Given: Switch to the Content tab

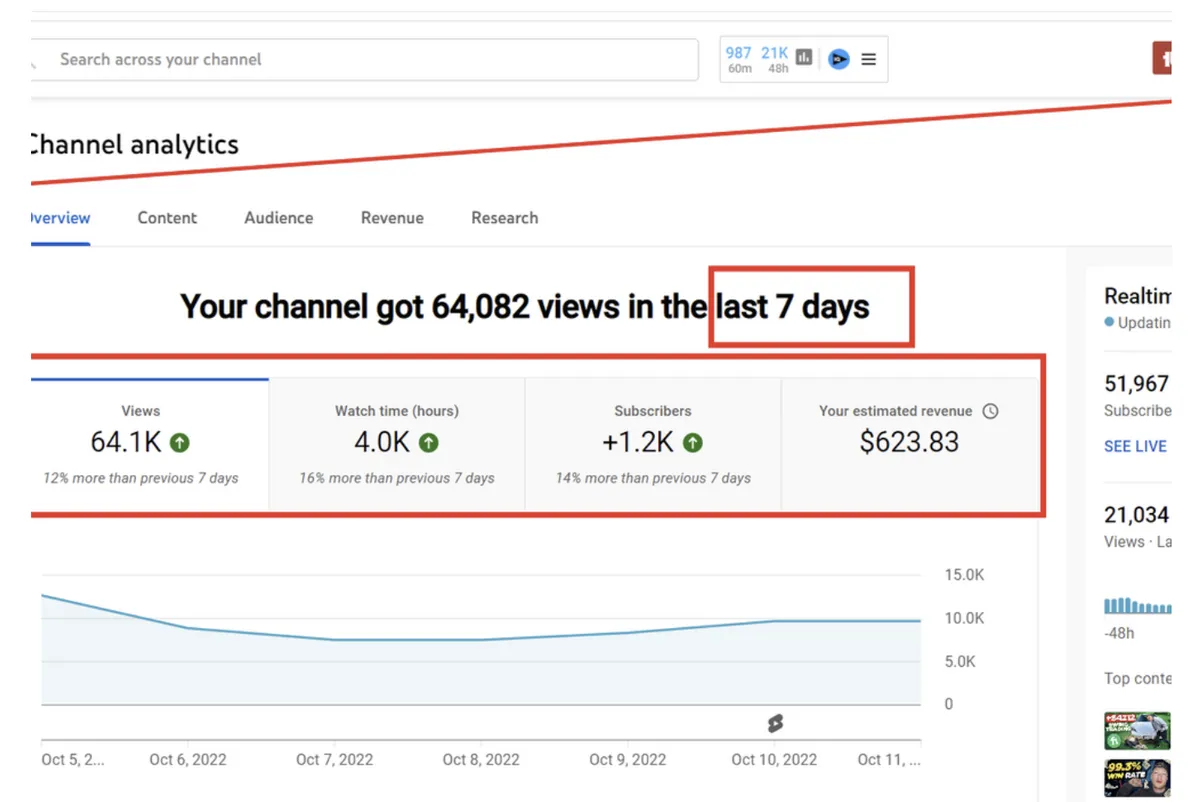Looking at the screenshot, I should (167, 218).
